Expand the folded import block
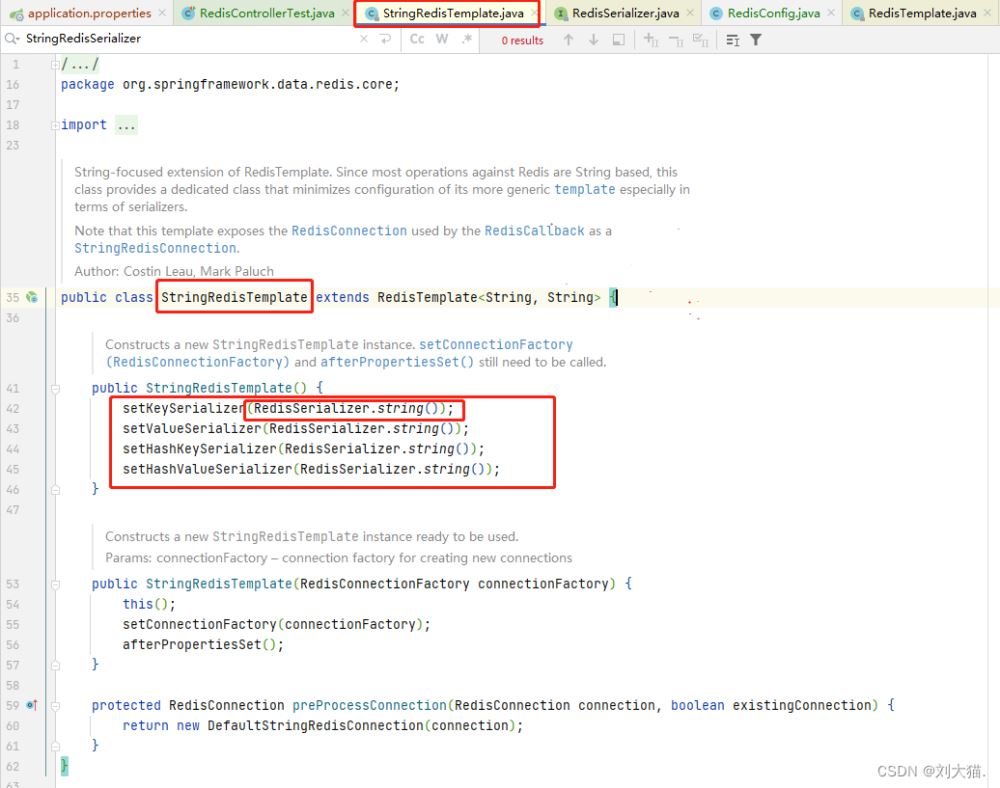The width and height of the screenshot is (1000, 788). coord(126,125)
